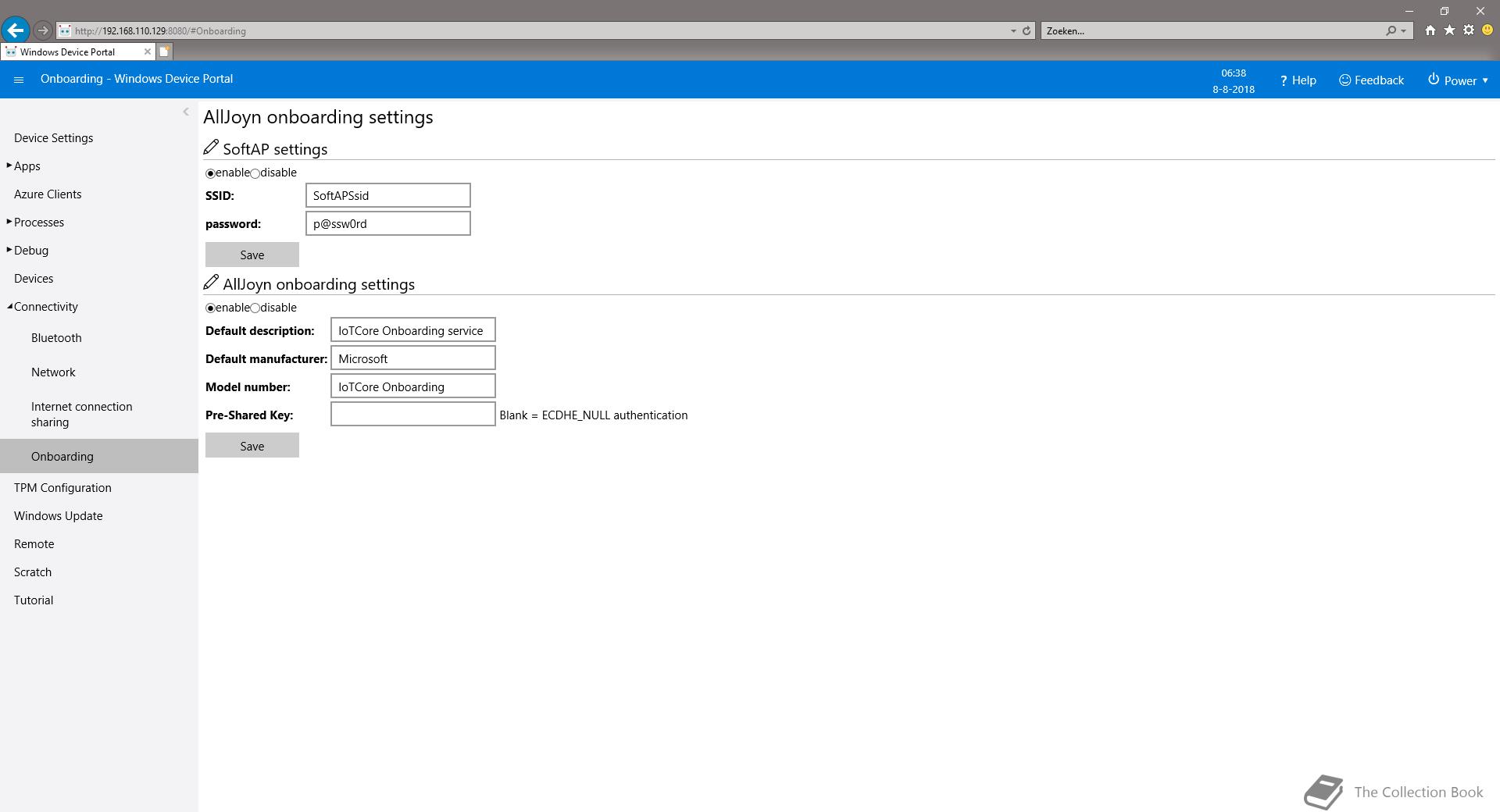The height and width of the screenshot is (812, 1500).
Task: Select AllJoyn onboarding disable radio button
Action: pyautogui.click(x=255, y=308)
